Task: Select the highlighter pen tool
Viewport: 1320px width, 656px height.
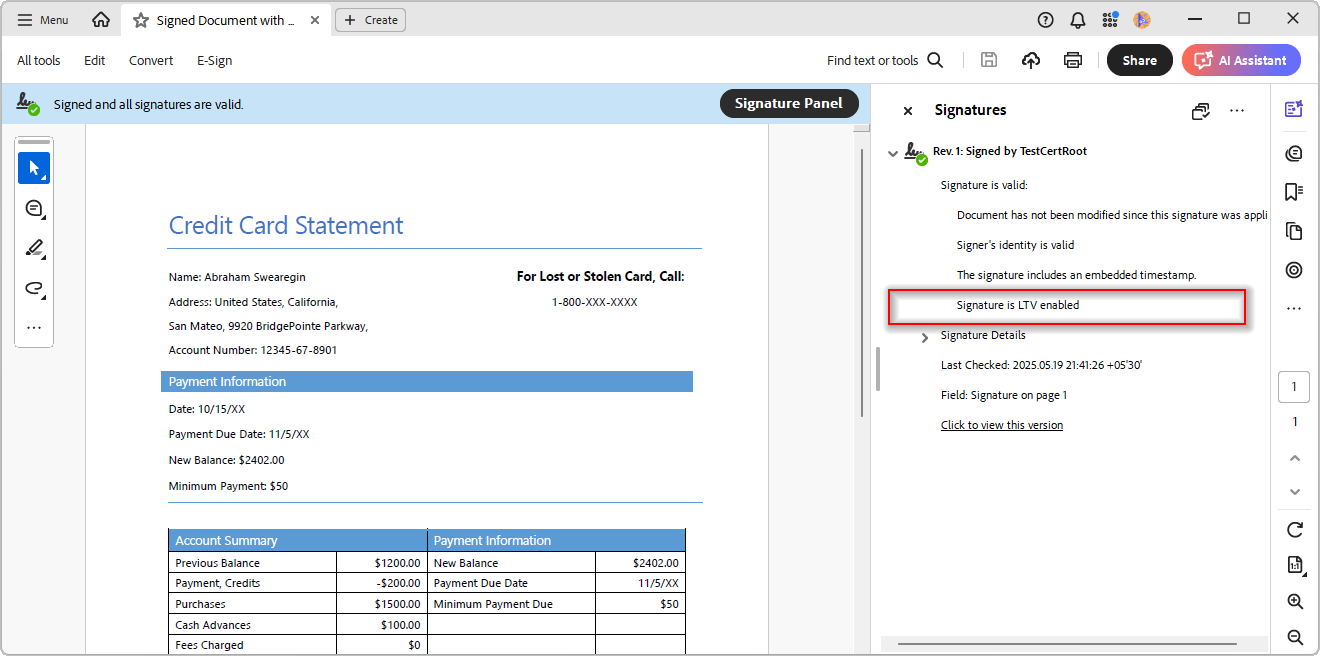Action: tap(34, 248)
